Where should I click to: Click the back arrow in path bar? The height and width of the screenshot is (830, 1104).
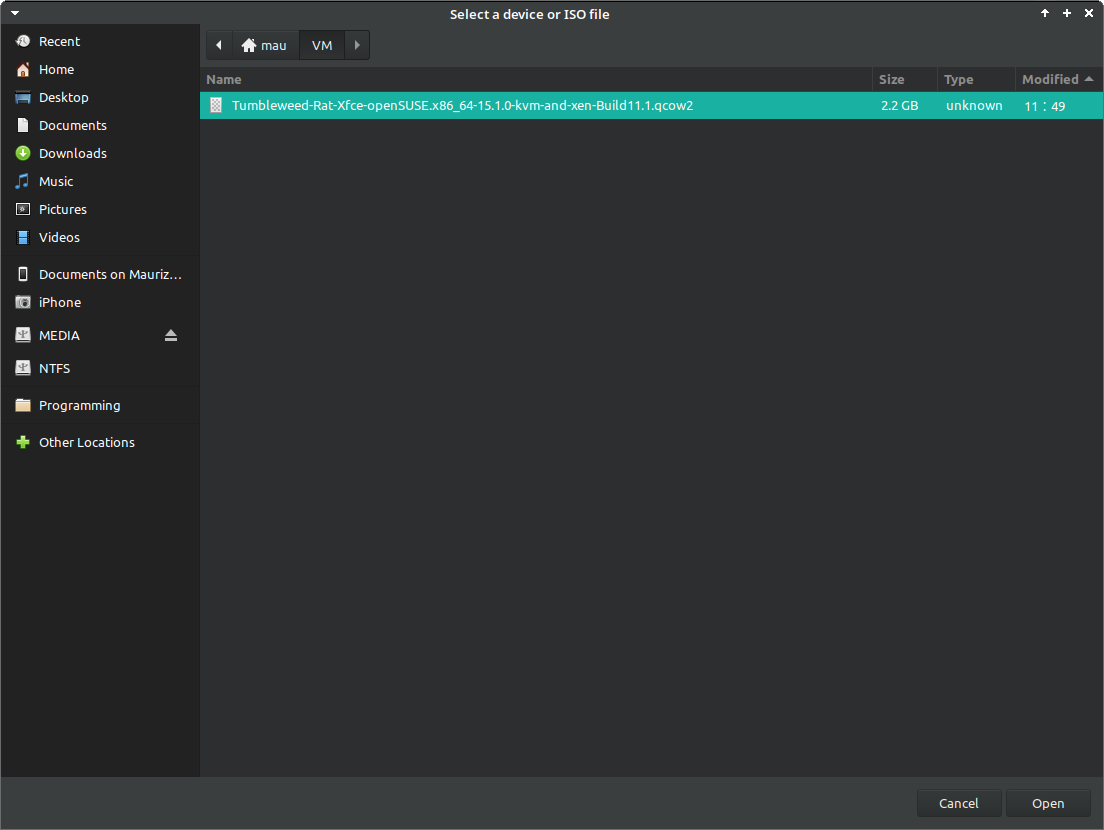219,45
